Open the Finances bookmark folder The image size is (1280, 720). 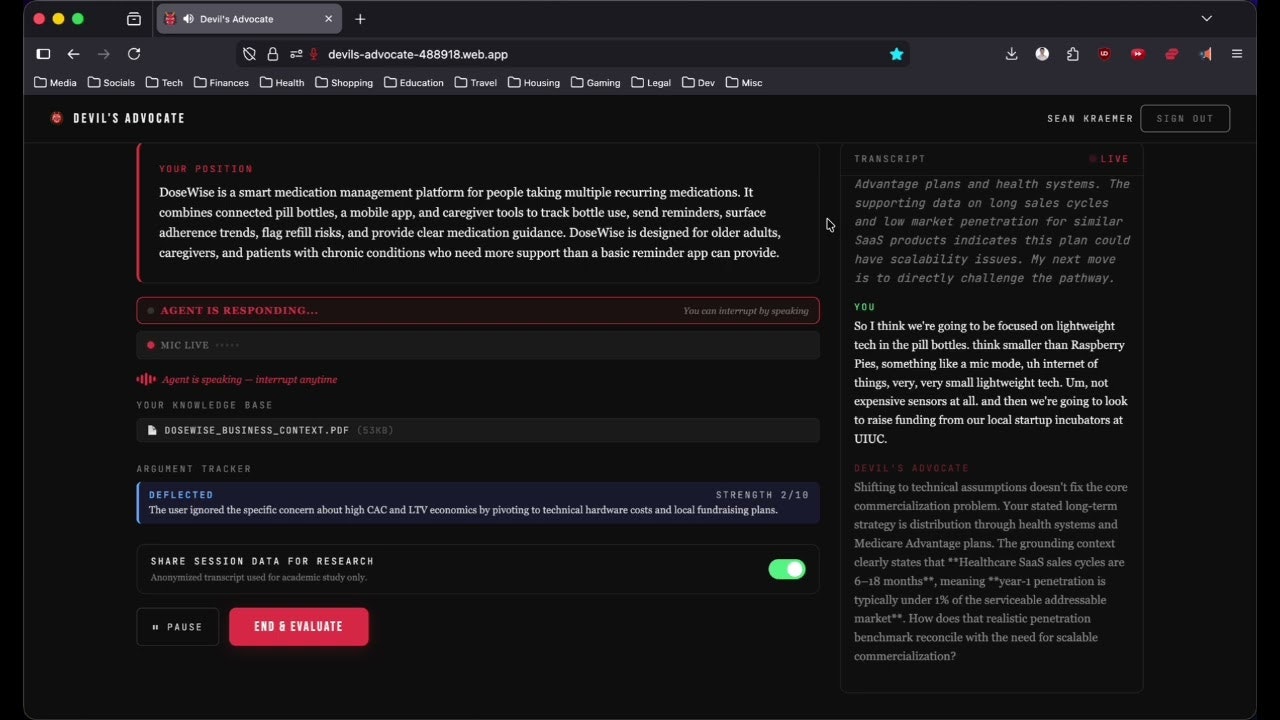coord(221,83)
